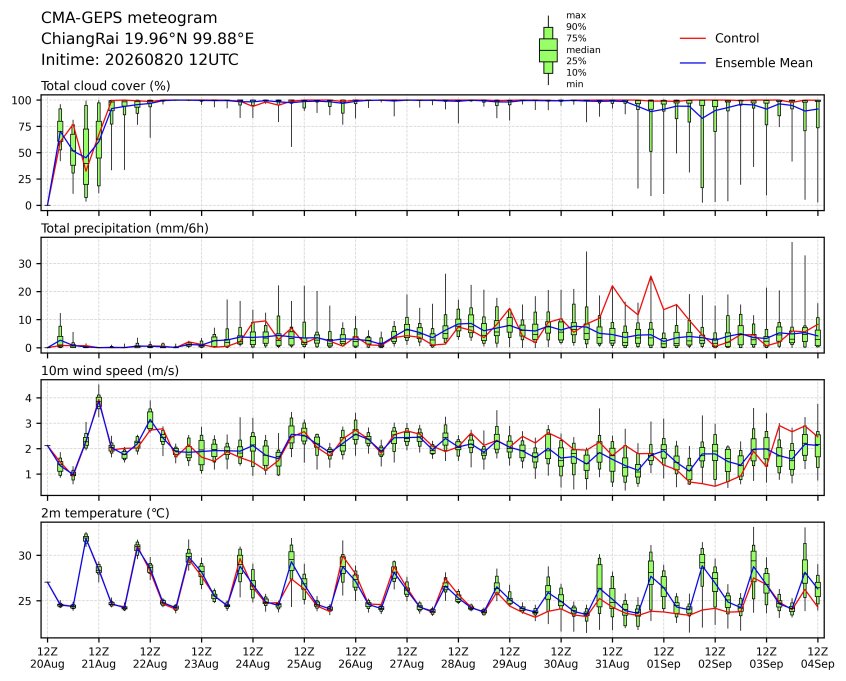This screenshot has height=681, width=846.
Task: Click the Total cloud cover (%) panel title
Action: coord(106,86)
